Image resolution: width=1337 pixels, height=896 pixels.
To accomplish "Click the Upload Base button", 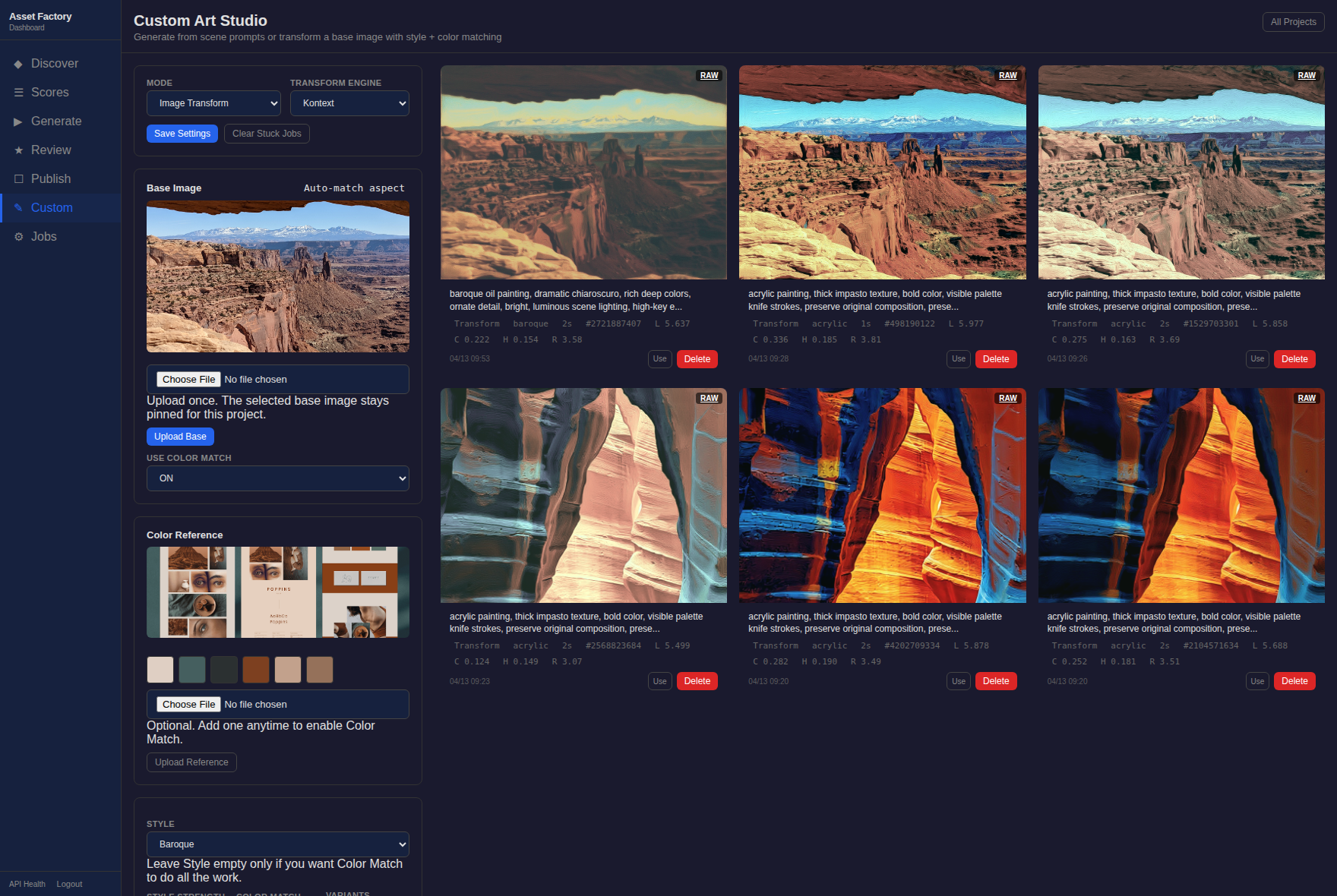I will (x=180, y=437).
